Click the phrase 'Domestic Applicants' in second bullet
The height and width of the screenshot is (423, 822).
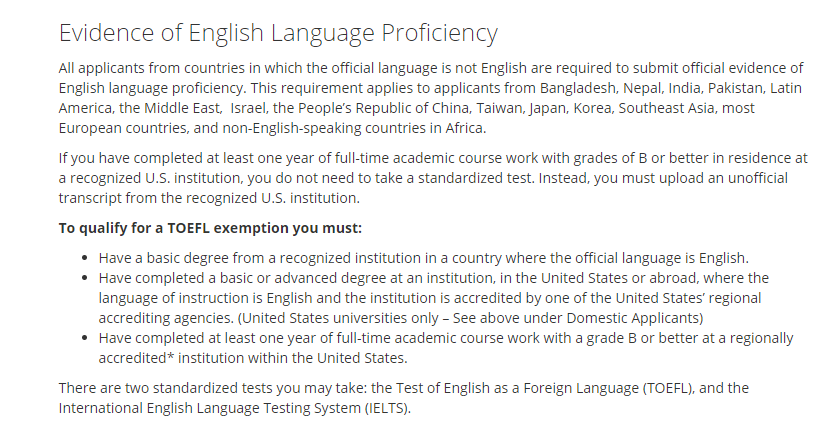click(633, 318)
